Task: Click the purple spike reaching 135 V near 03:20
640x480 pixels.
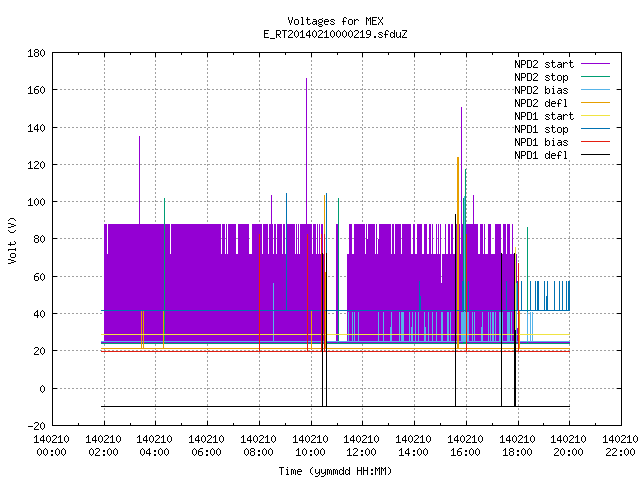Action: 140,180
